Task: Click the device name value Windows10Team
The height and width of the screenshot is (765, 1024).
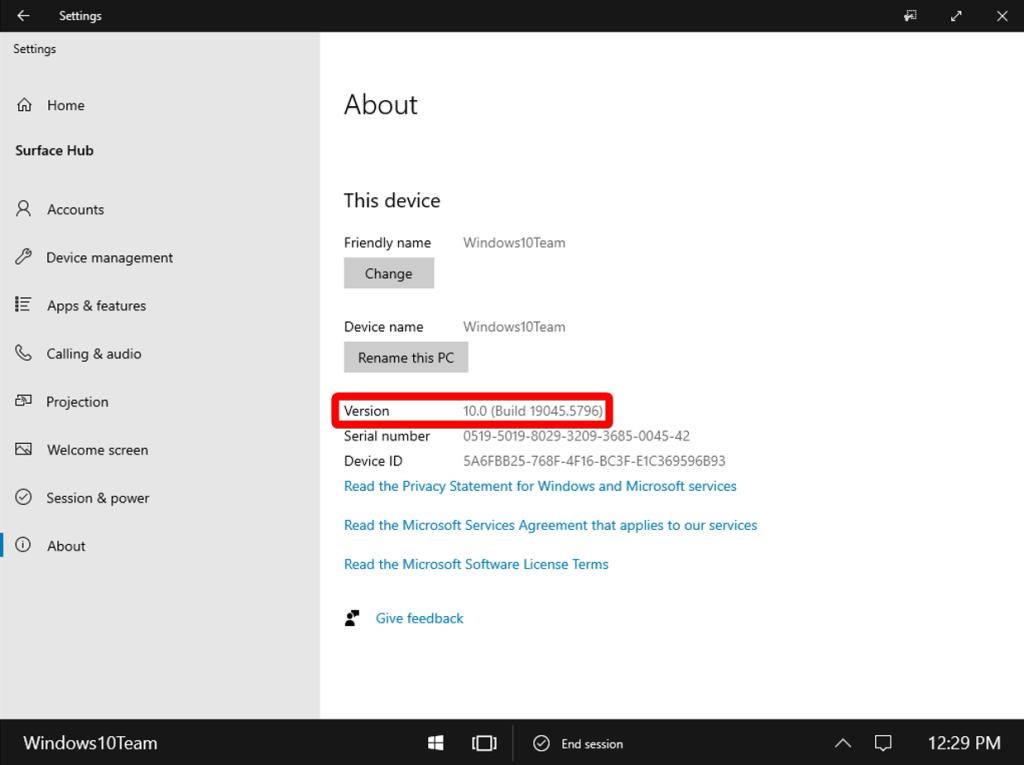Action: pos(514,327)
